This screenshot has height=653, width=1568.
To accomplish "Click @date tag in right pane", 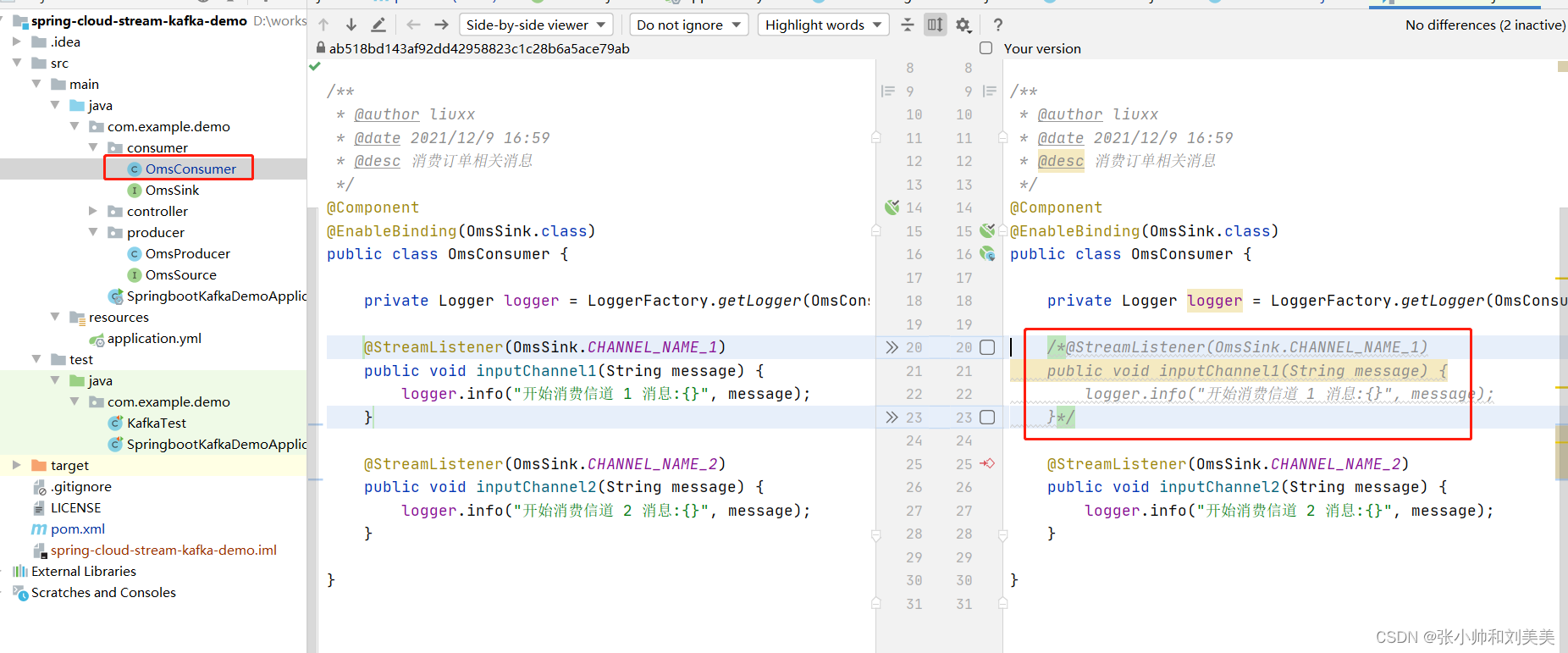I will pyautogui.click(x=1061, y=138).
